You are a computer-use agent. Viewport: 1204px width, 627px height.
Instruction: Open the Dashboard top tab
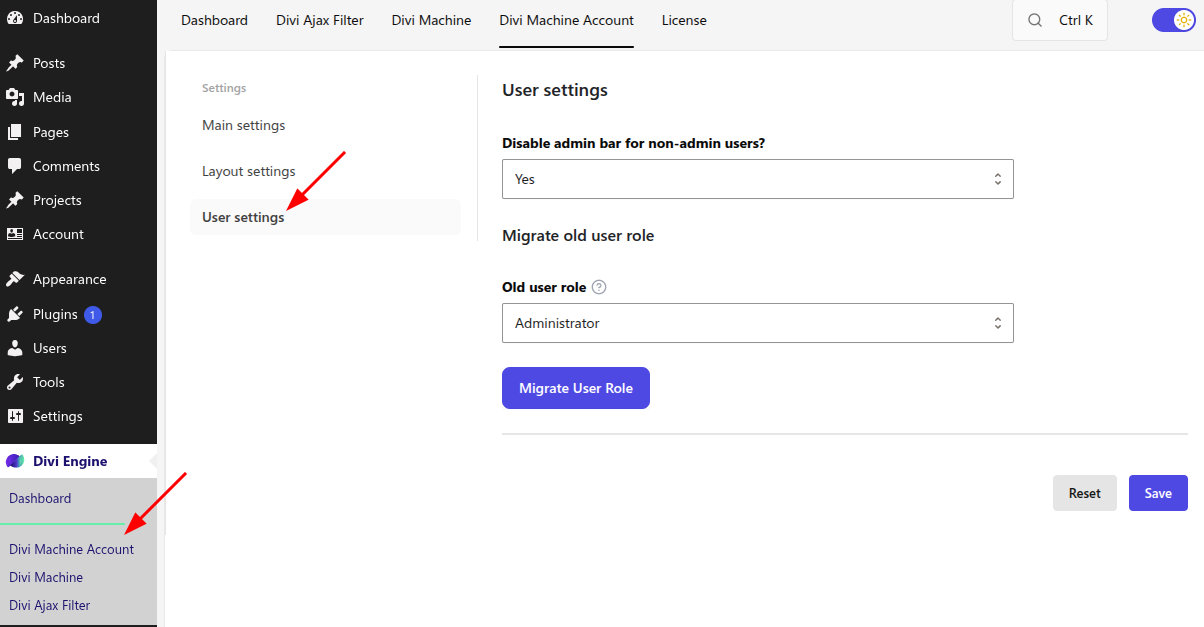pyautogui.click(x=214, y=20)
